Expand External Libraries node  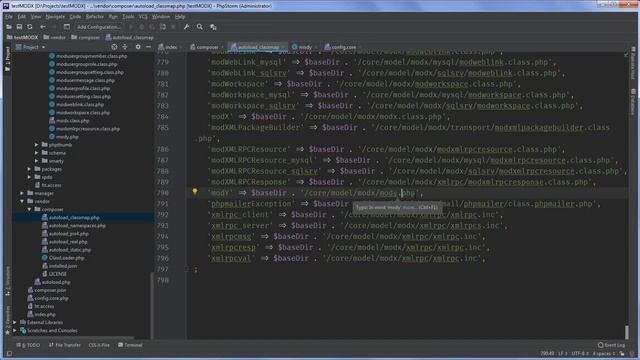pyautogui.click(x=15, y=322)
